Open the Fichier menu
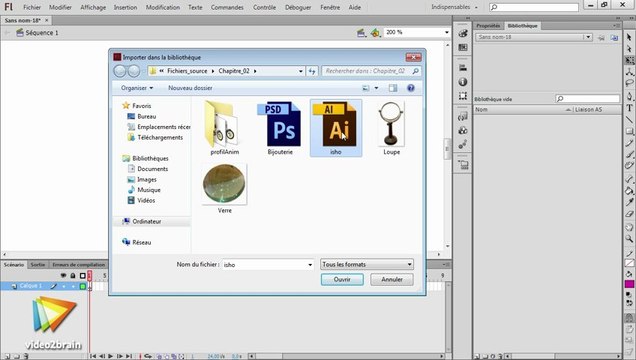Image resolution: width=636 pixels, height=360 pixels. click(32, 7)
